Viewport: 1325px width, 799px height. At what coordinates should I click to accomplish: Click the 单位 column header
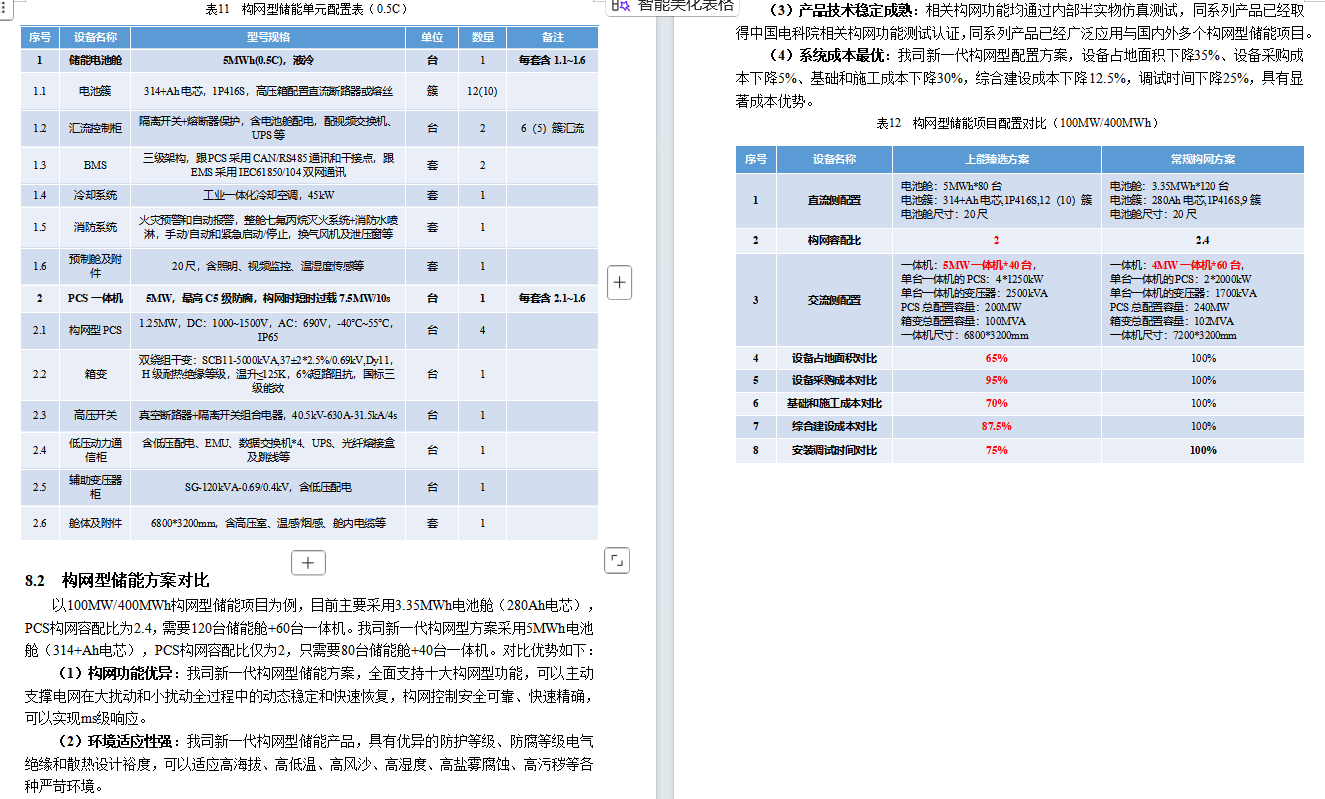coord(432,37)
